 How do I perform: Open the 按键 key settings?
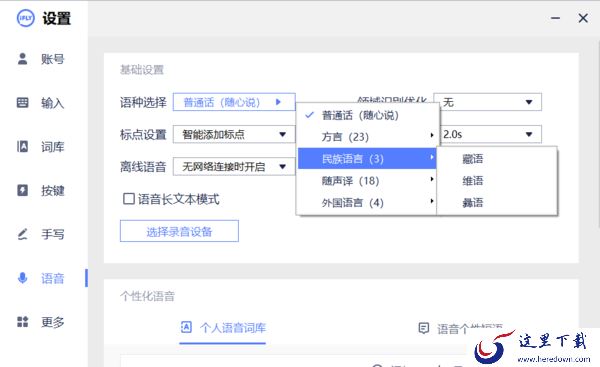coord(41,190)
